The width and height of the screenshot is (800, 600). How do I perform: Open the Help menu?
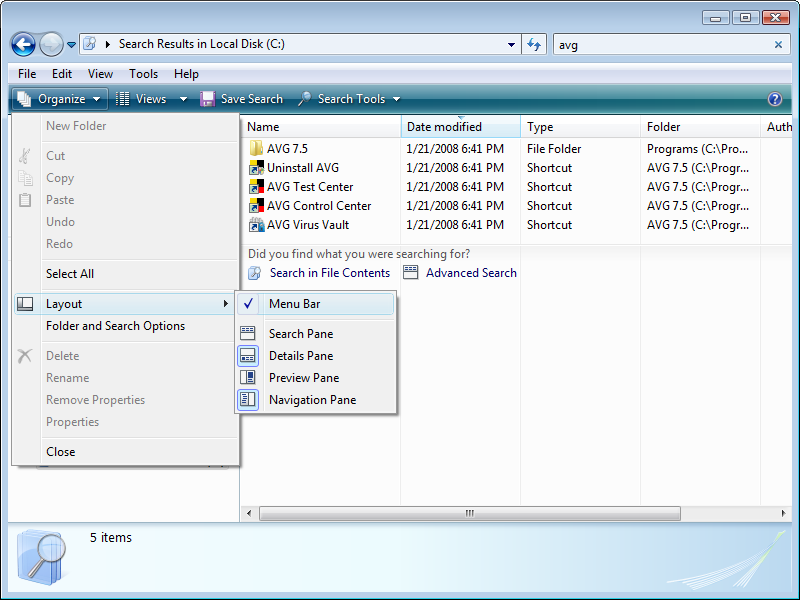pyautogui.click(x=186, y=74)
